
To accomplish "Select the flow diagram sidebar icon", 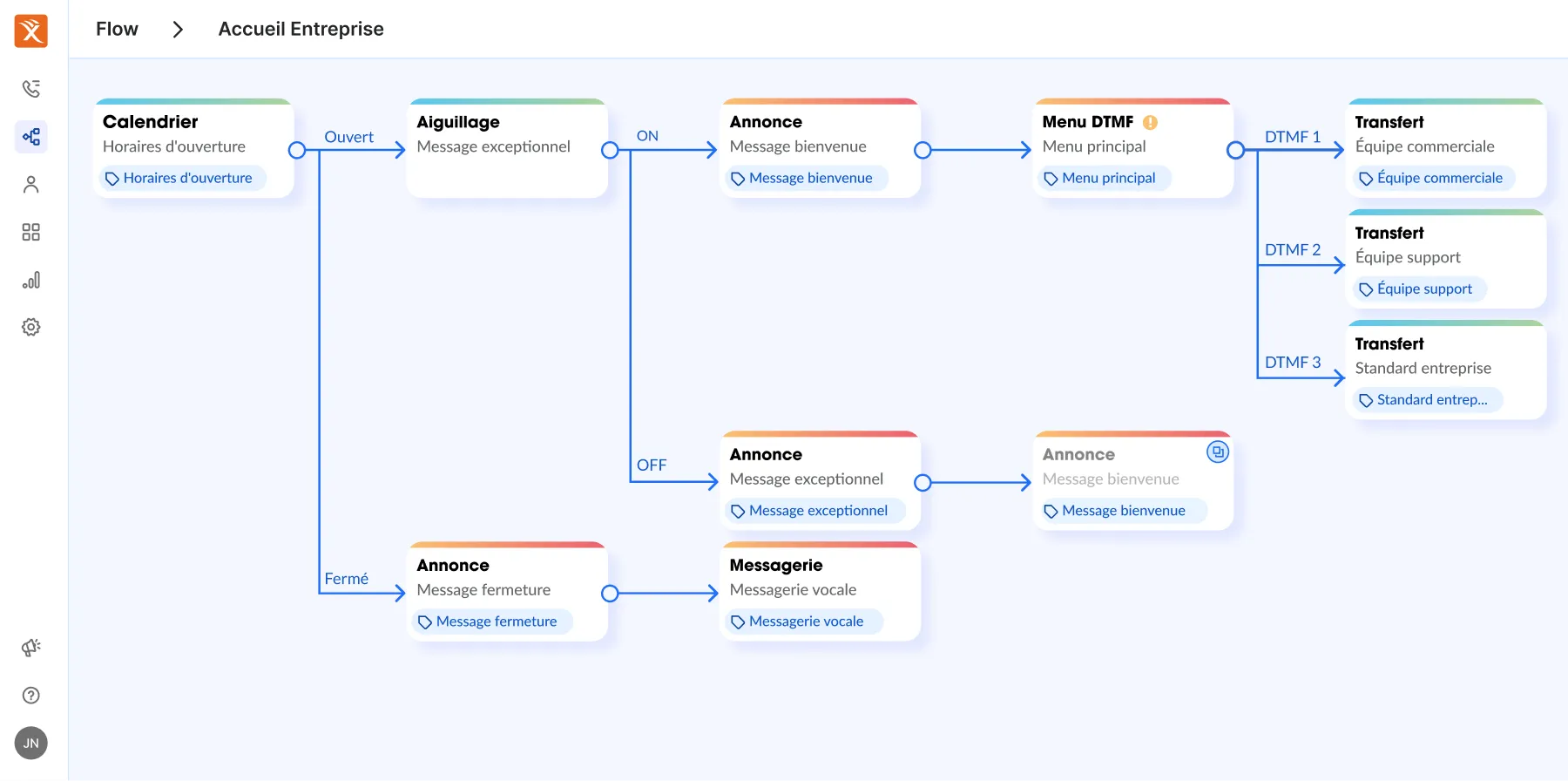I will pyautogui.click(x=31, y=137).
